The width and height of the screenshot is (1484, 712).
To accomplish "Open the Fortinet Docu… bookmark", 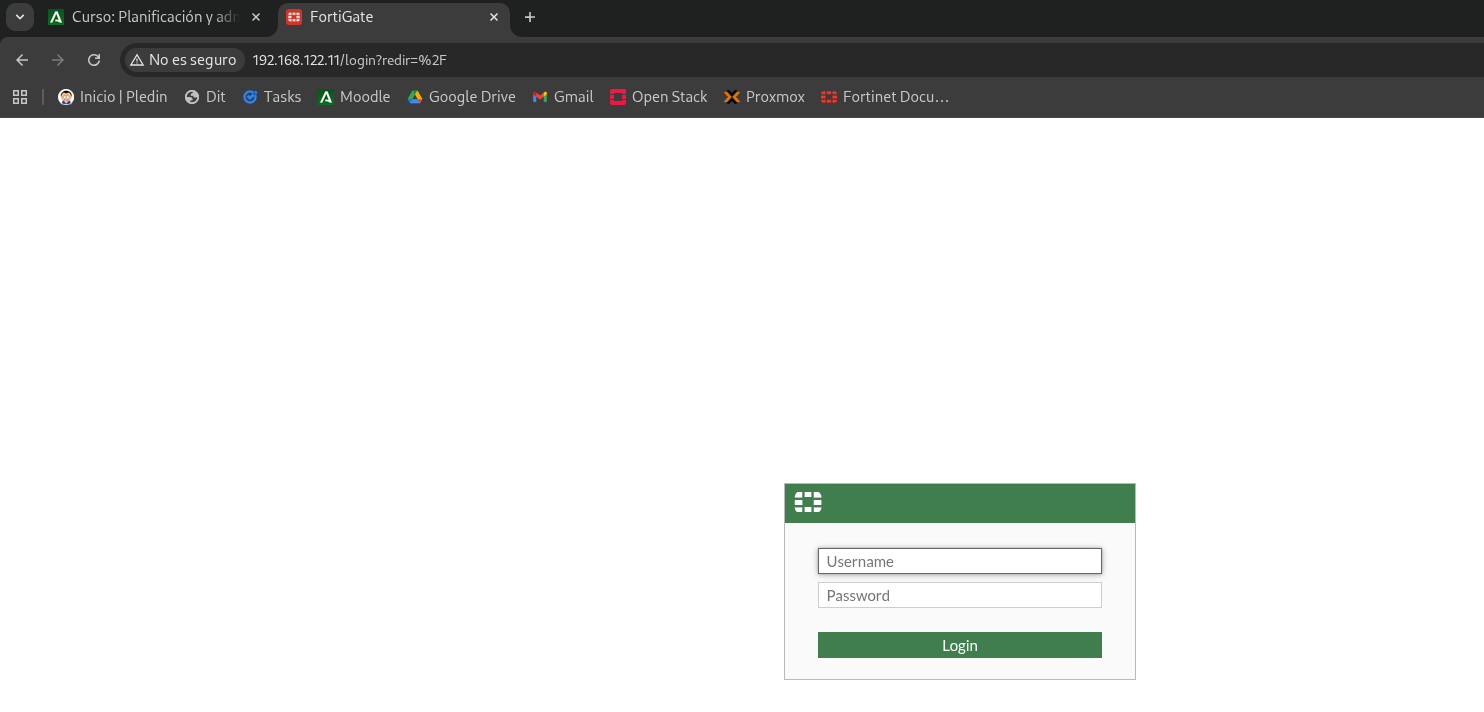I will pos(885,97).
